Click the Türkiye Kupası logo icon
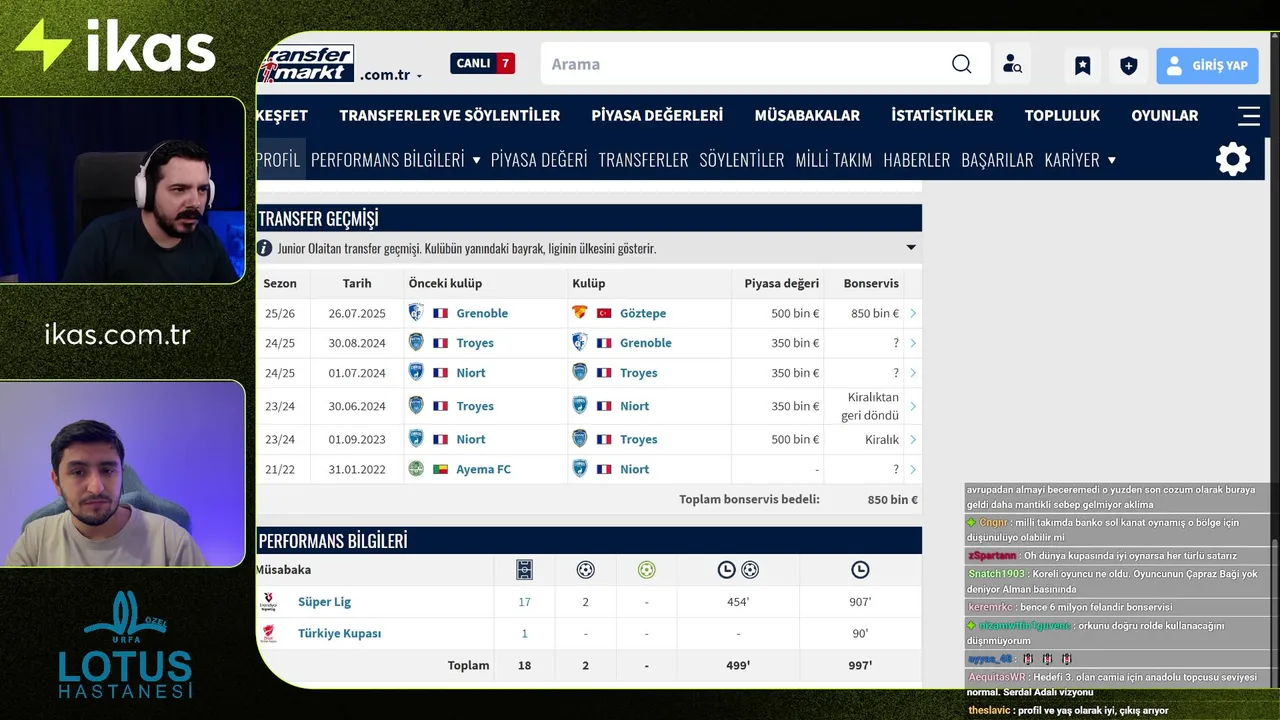Viewport: 1280px width, 720px height. (268, 633)
